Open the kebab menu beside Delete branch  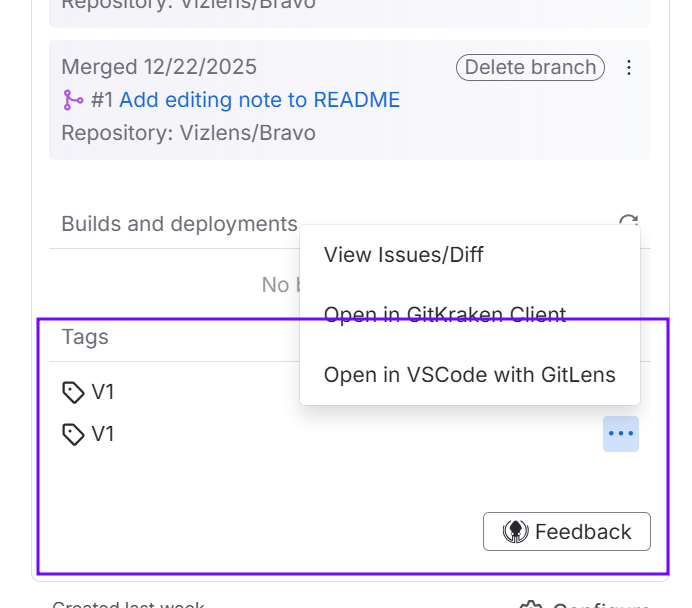coord(629,68)
